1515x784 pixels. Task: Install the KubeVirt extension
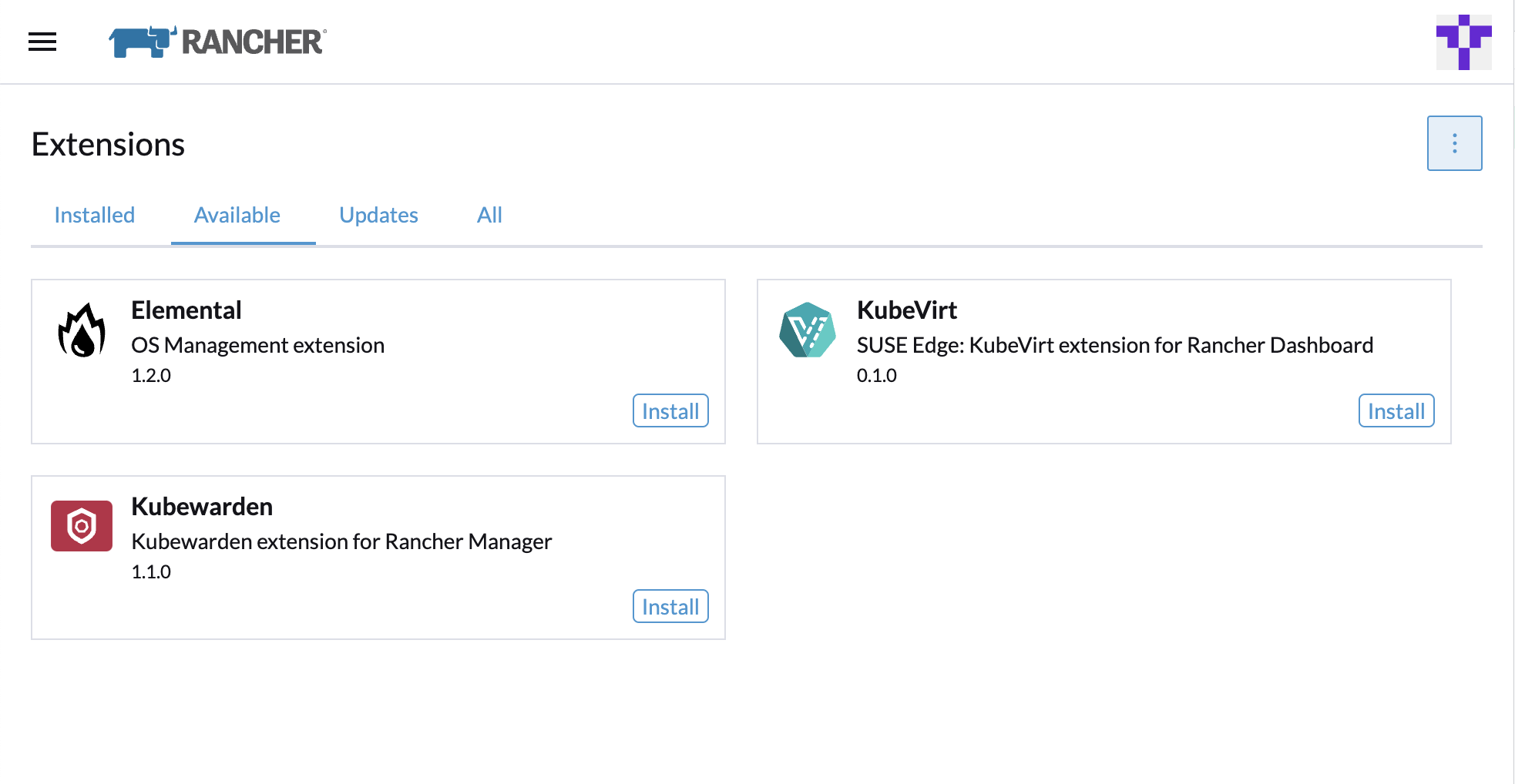point(1396,410)
